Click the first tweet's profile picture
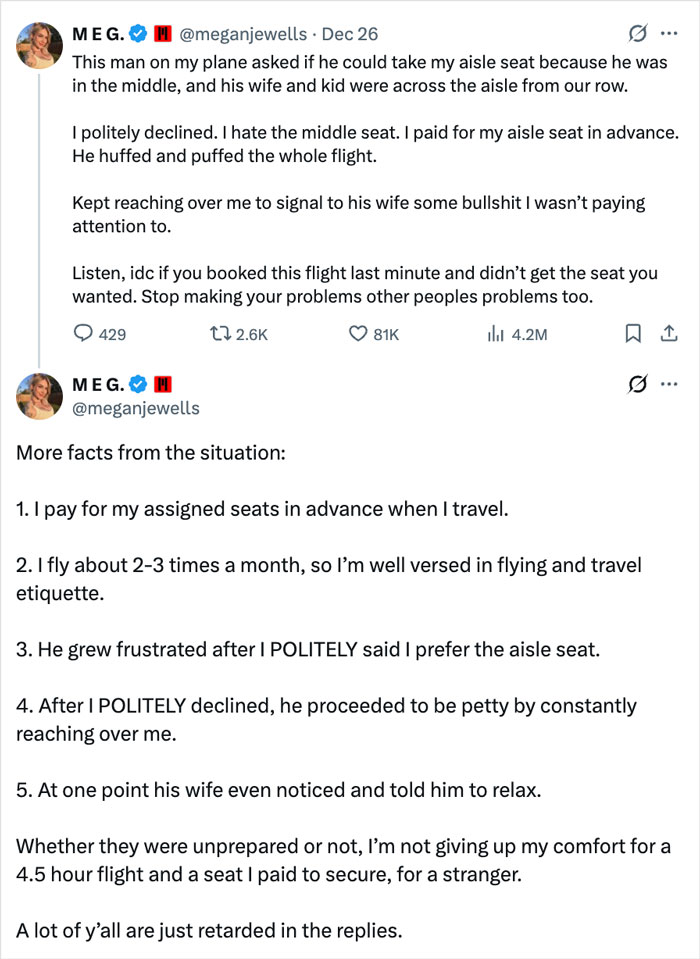The image size is (700, 959). pyautogui.click(x=38, y=44)
